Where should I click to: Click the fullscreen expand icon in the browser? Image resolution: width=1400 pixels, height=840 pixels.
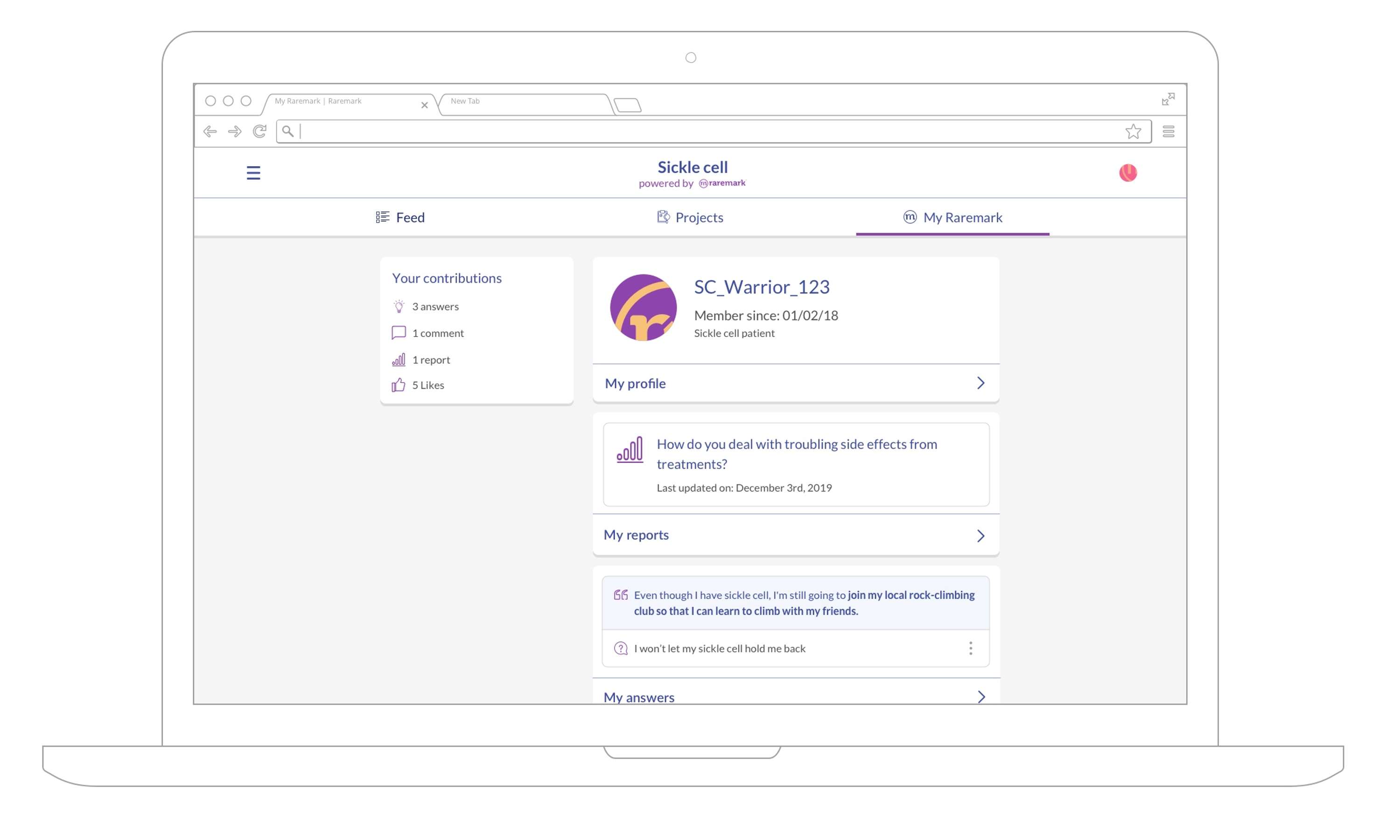tap(1168, 99)
